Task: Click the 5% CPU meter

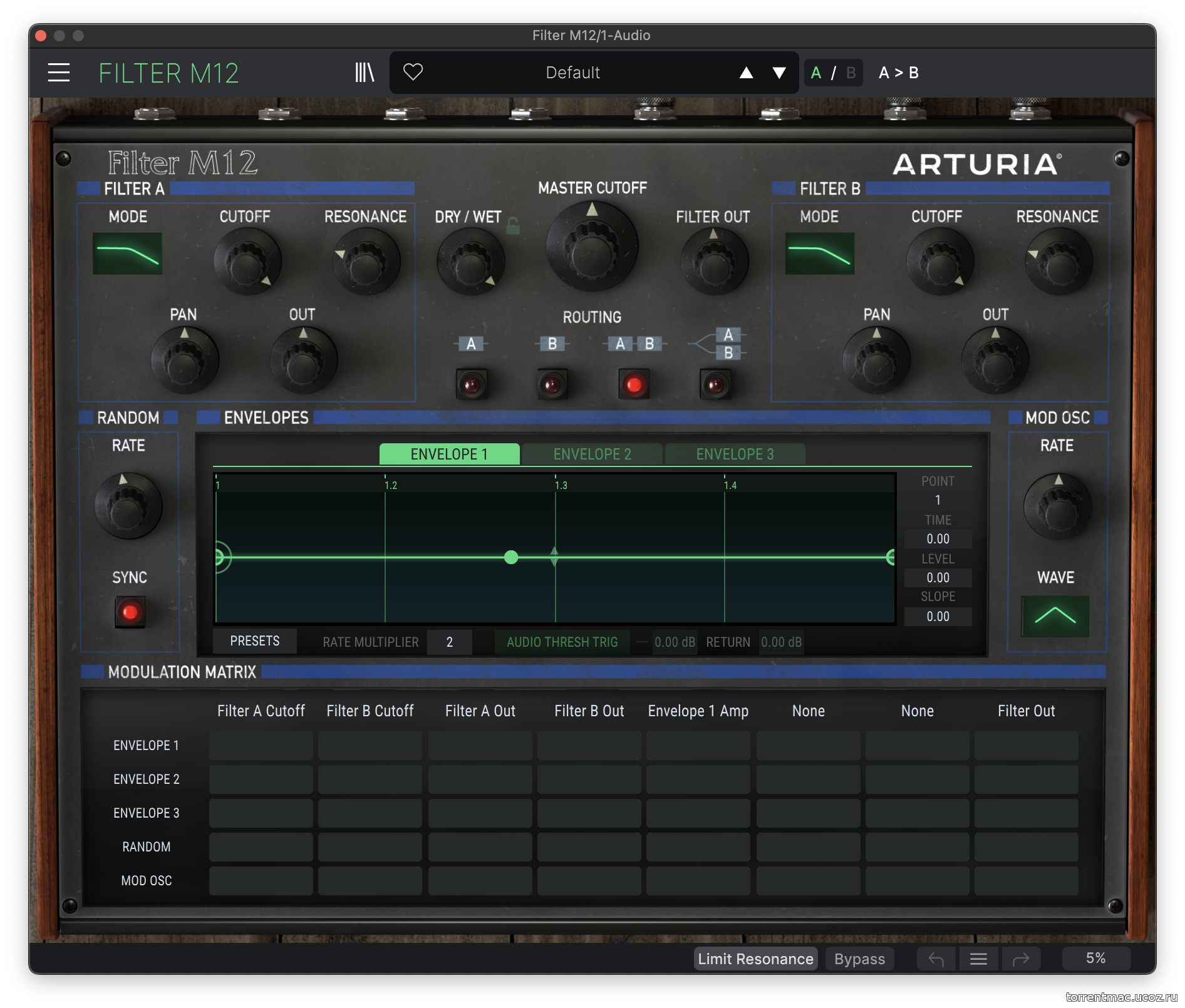Action: 1095,958
